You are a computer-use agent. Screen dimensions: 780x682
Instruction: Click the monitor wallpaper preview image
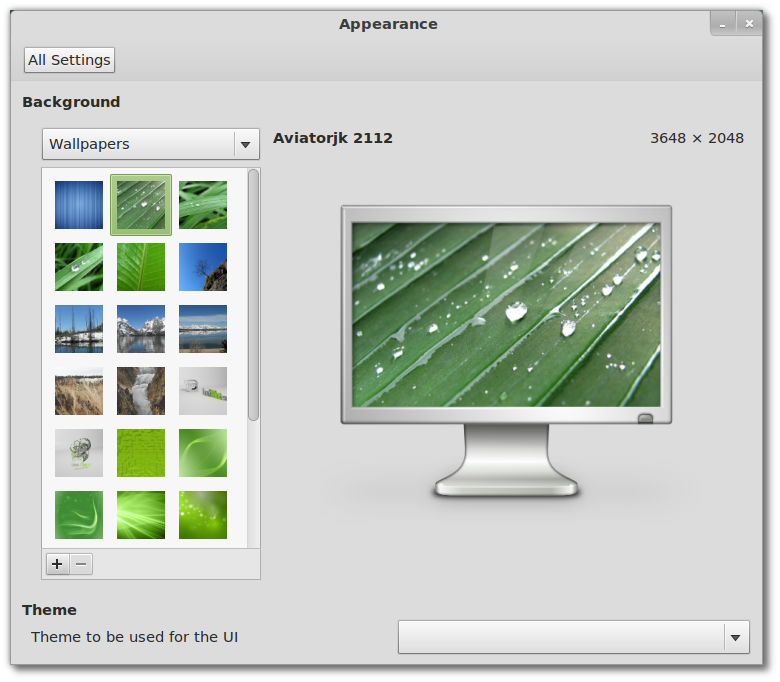[506, 314]
